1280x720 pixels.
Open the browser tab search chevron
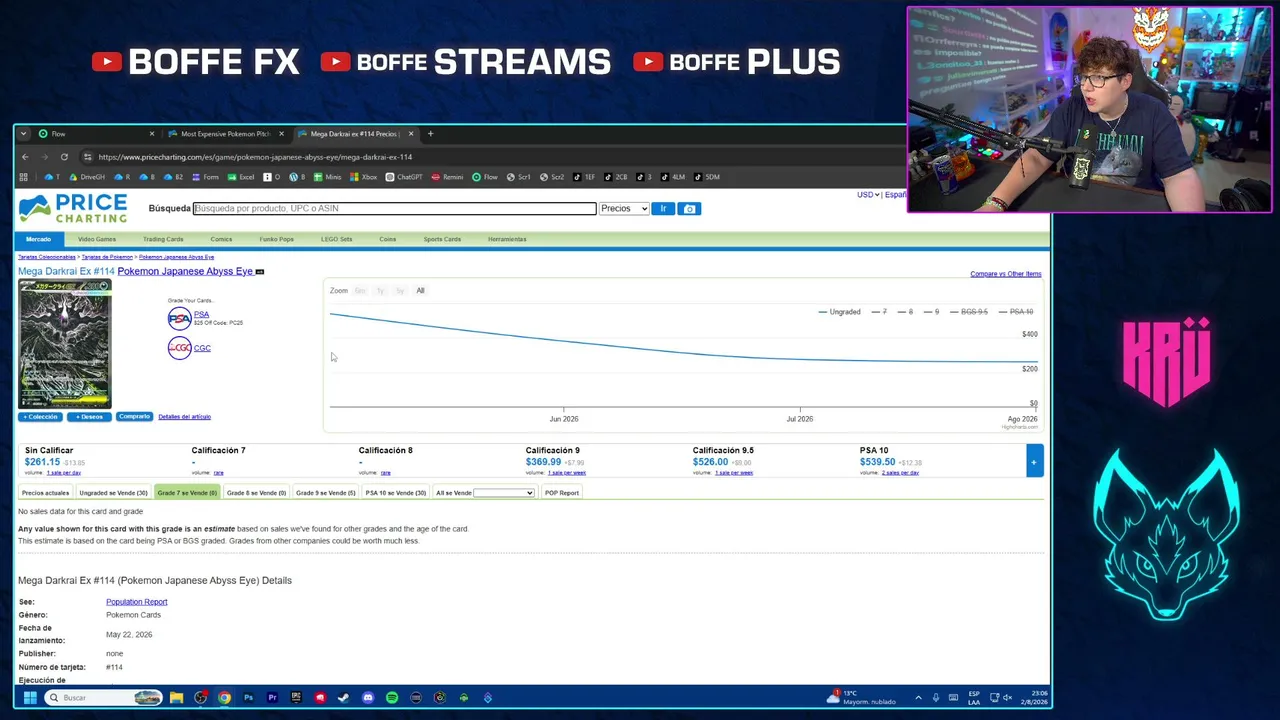coord(23,134)
